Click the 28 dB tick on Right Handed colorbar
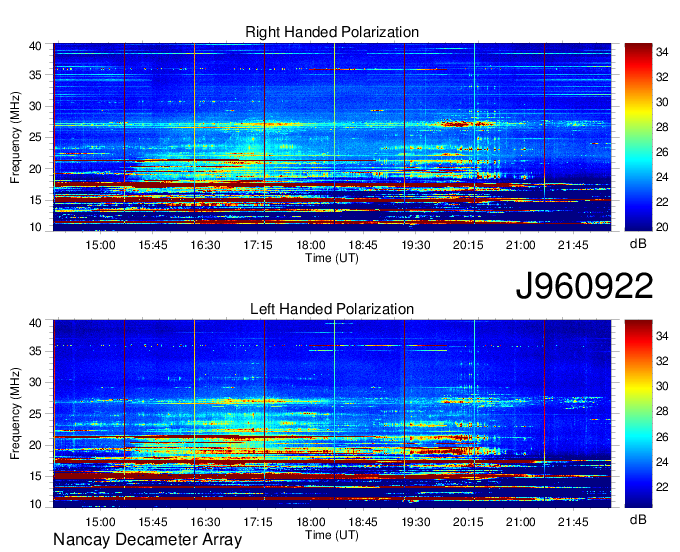 click(x=662, y=127)
